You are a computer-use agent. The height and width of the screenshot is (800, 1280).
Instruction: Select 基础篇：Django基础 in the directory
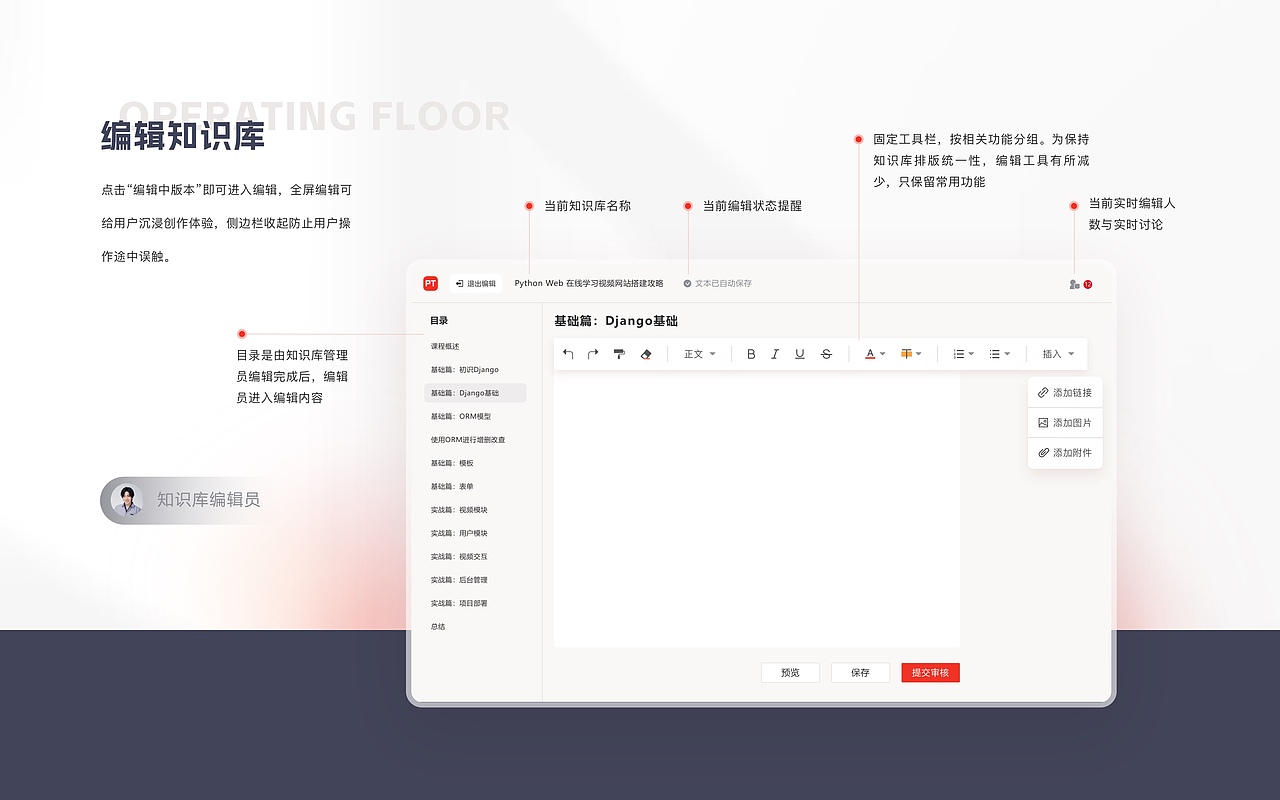[x=475, y=393]
